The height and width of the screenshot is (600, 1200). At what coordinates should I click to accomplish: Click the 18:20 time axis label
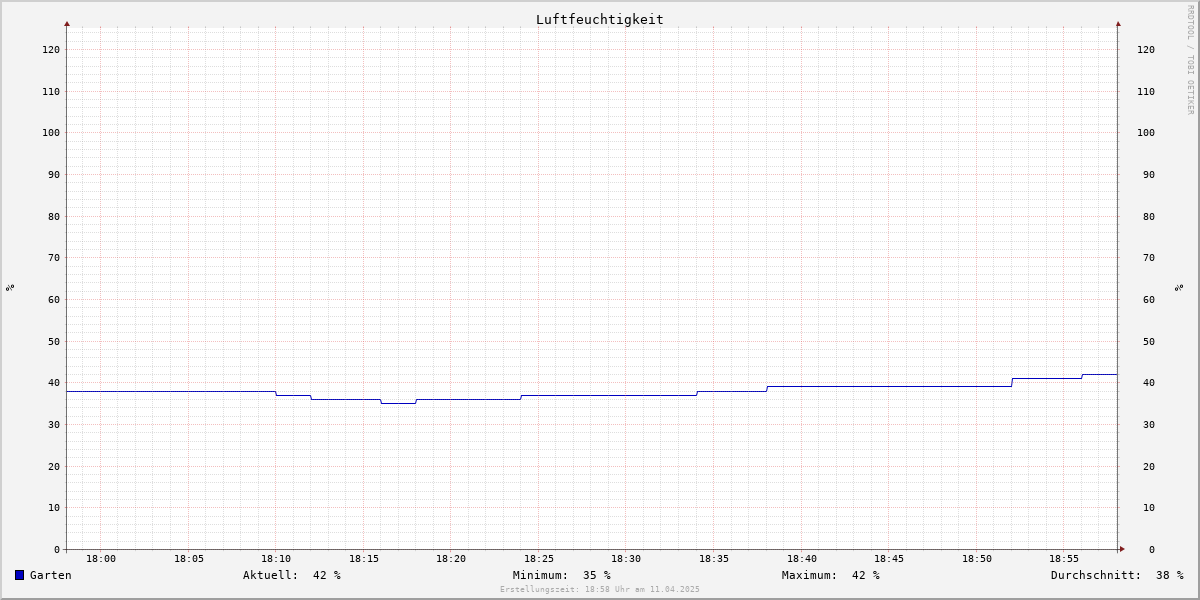[x=451, y=559]
